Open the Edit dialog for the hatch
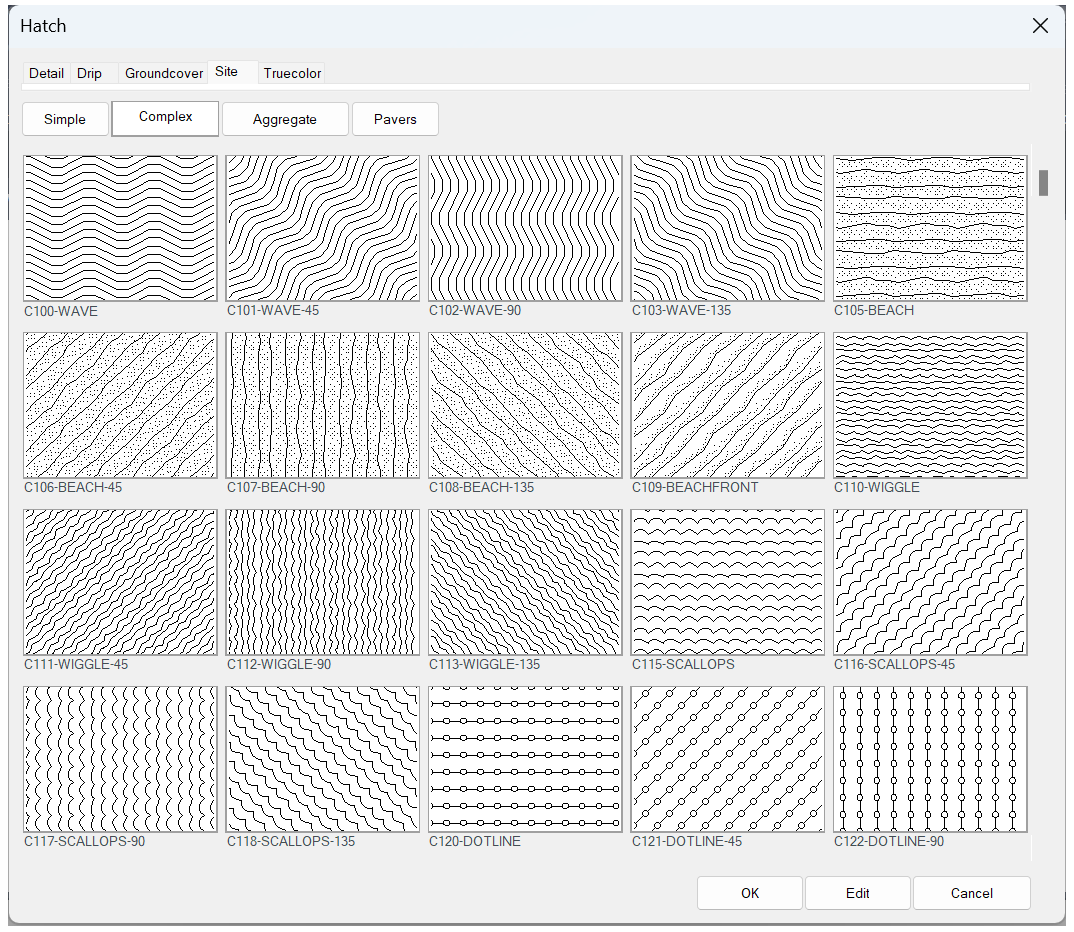Image resolution: width=1074 pixels, height=932 pixels. point(857,893)
